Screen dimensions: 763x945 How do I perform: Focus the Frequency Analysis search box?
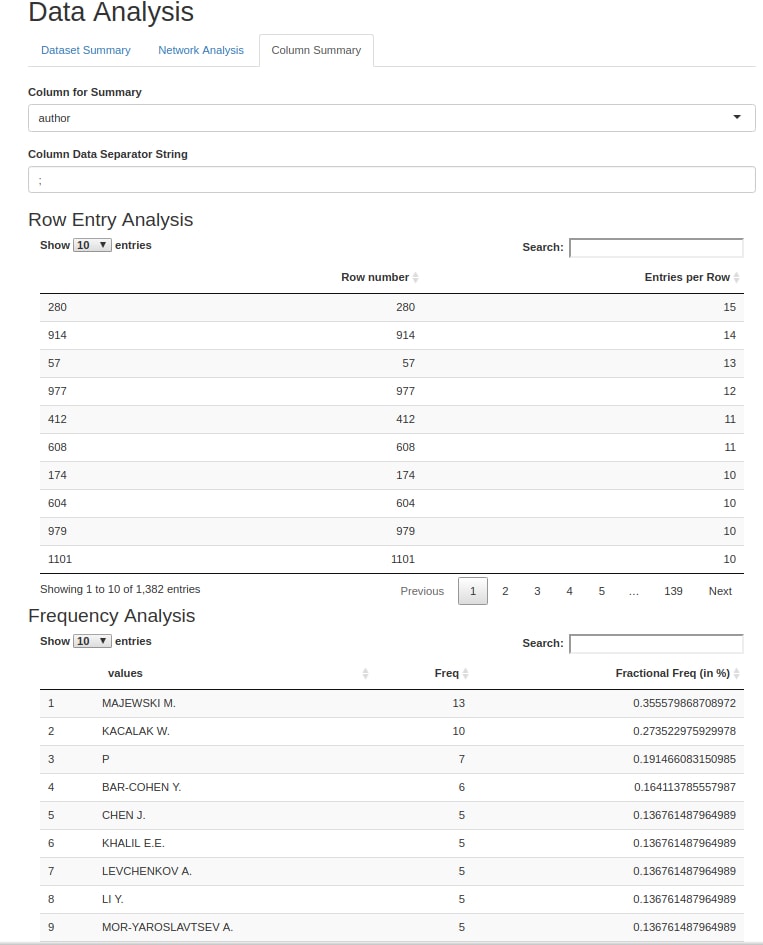(x=656, y=643)
